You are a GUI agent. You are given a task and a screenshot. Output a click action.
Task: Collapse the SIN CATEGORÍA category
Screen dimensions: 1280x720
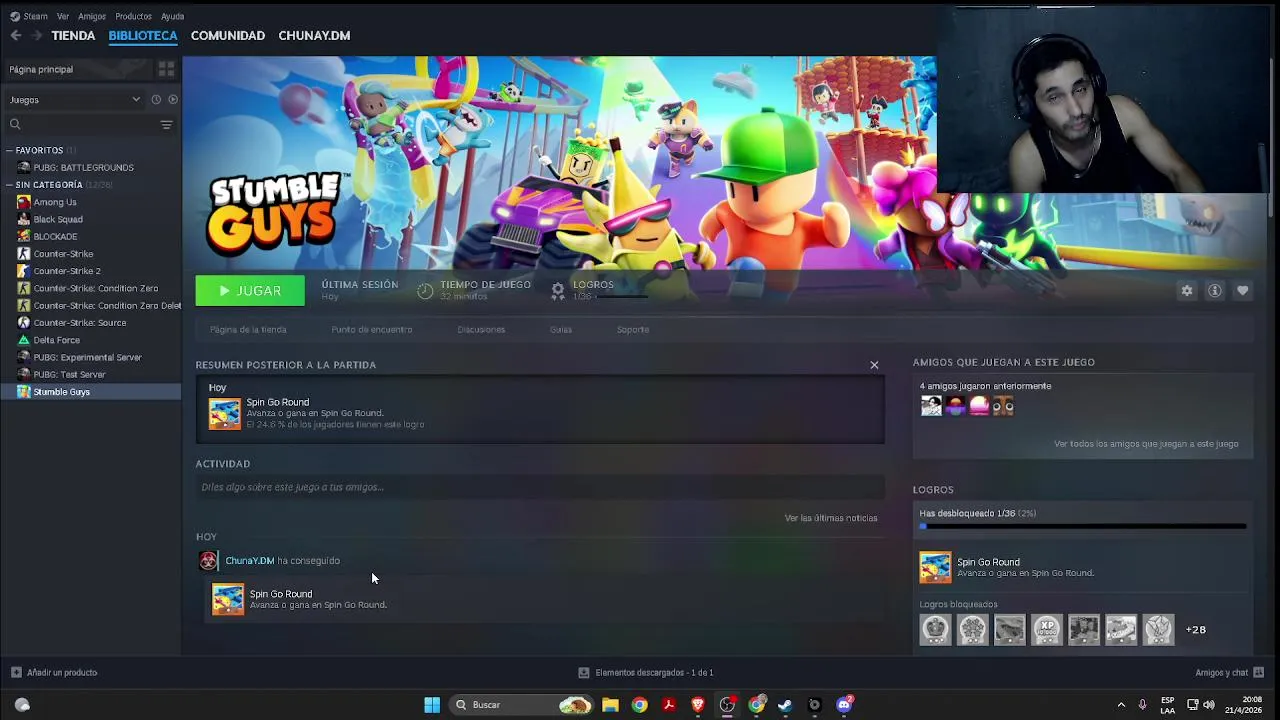click(10, 185)
